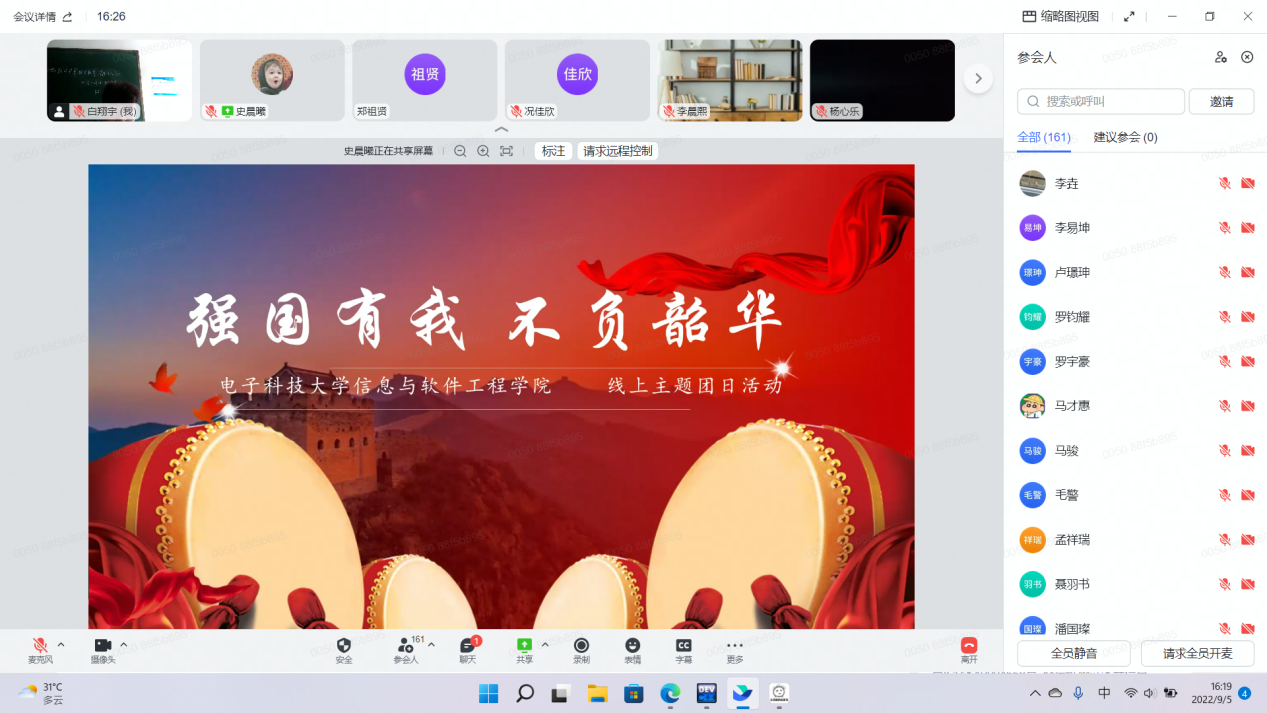Switch to the 建议参会 (0) tab
The height and width of the screenshot is (713, 1267).
pos(1125,137)
